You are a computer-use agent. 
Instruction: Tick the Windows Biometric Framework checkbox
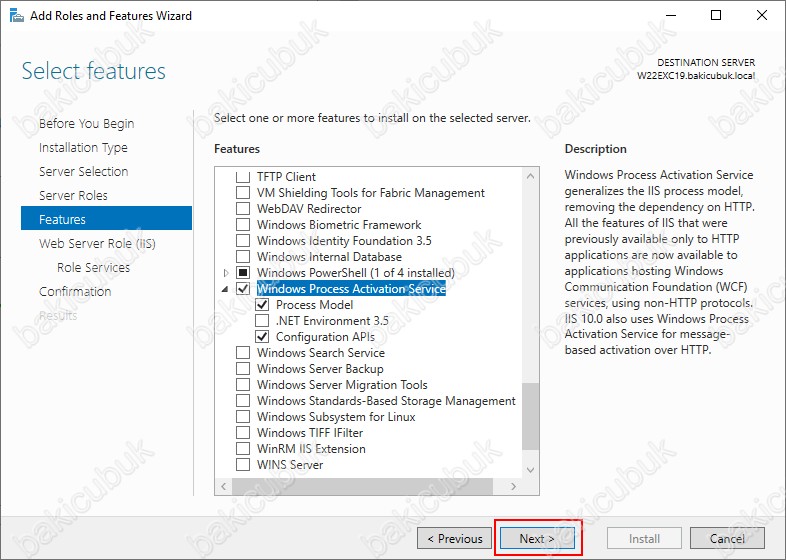[x=243, y=225]
